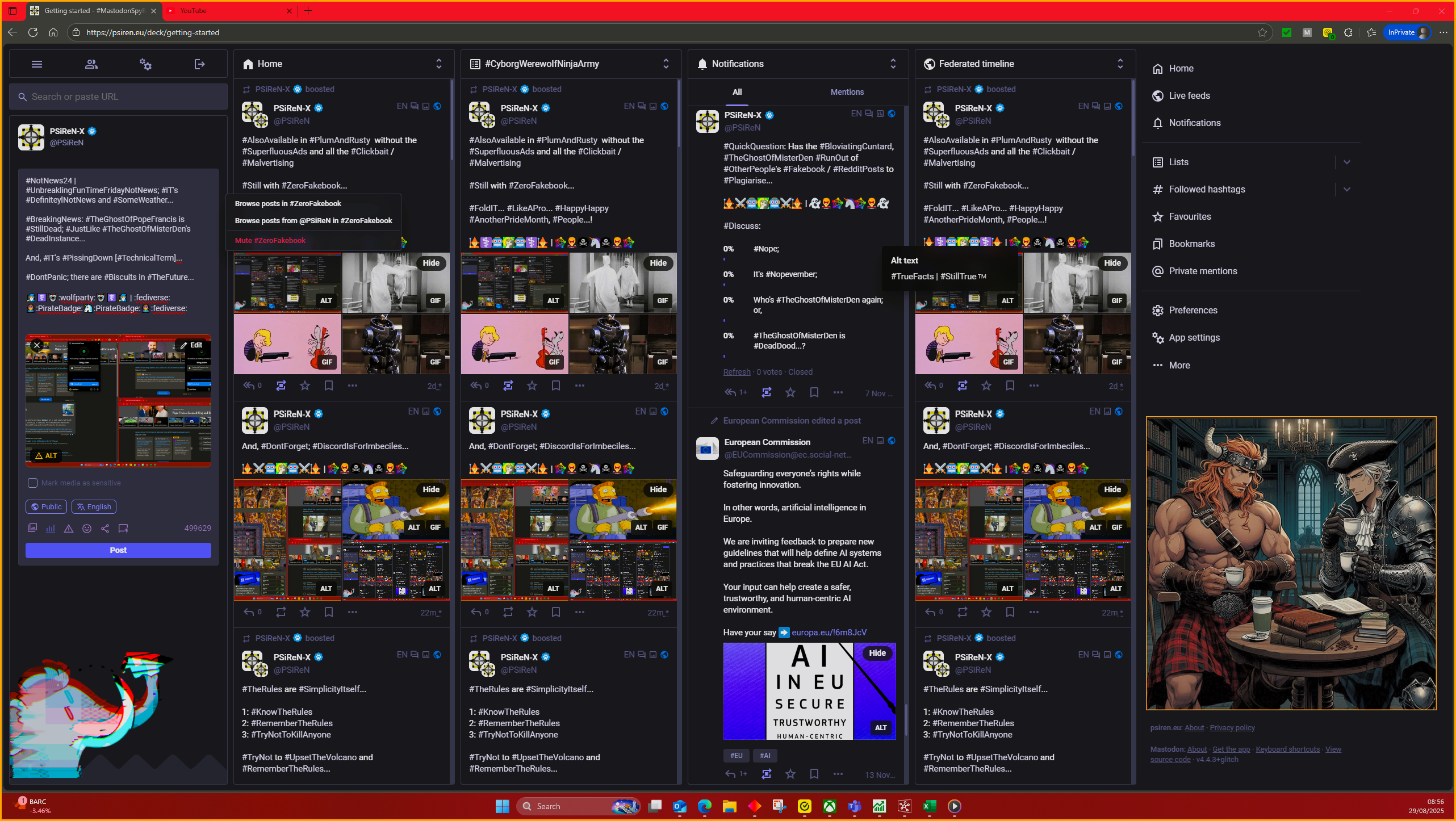Click Refresh link on the poll
Screen dimensions: 1456x821
click(737, 372)
